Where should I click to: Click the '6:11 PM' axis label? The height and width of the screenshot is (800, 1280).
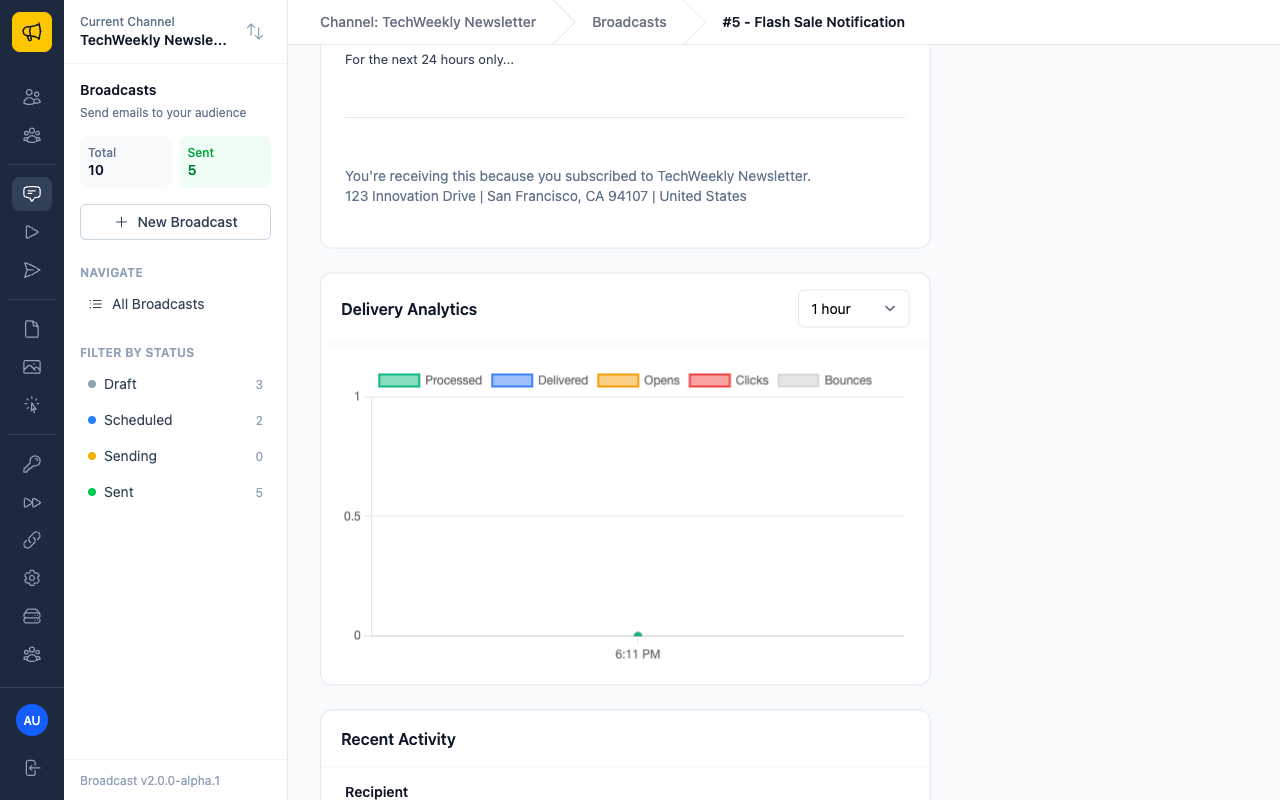coord(638,654)
